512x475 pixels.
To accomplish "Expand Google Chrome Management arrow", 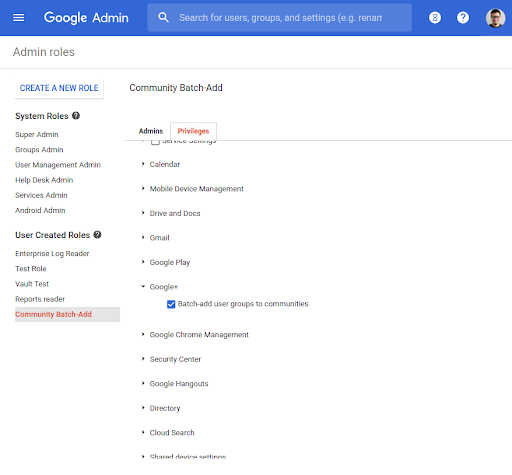I will click(143, 334).
